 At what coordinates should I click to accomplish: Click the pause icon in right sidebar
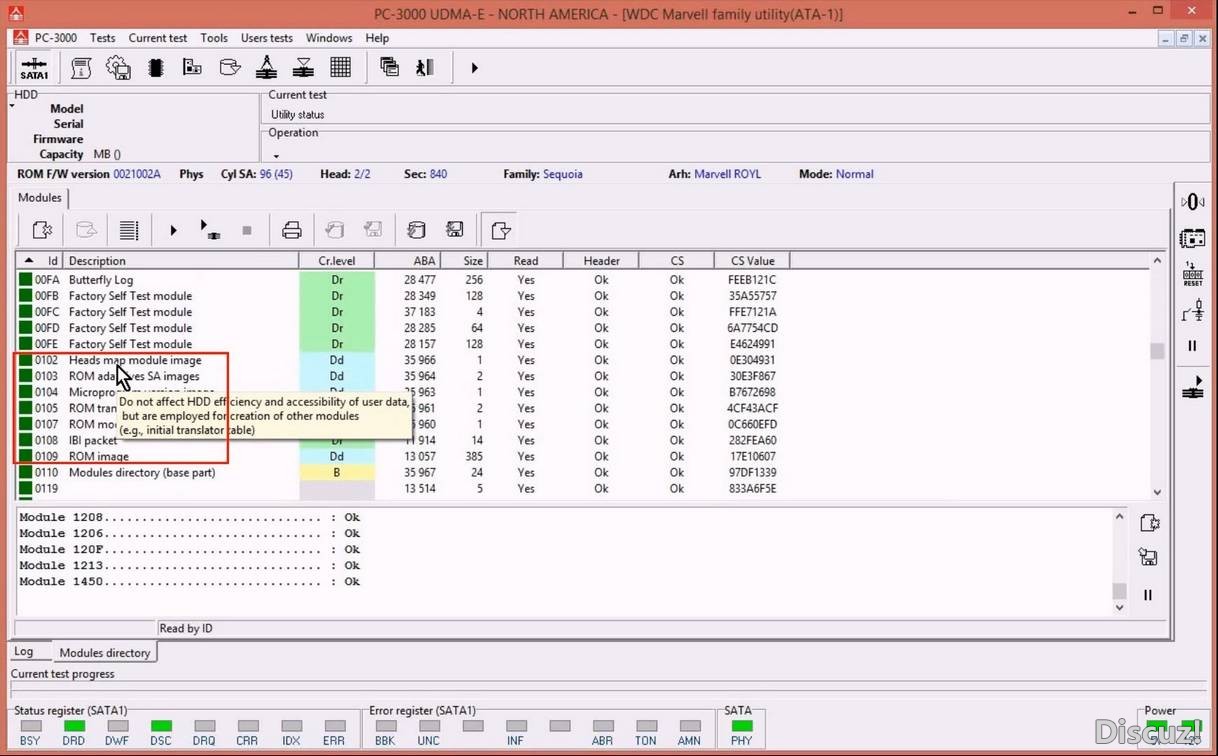(1193, 346)
